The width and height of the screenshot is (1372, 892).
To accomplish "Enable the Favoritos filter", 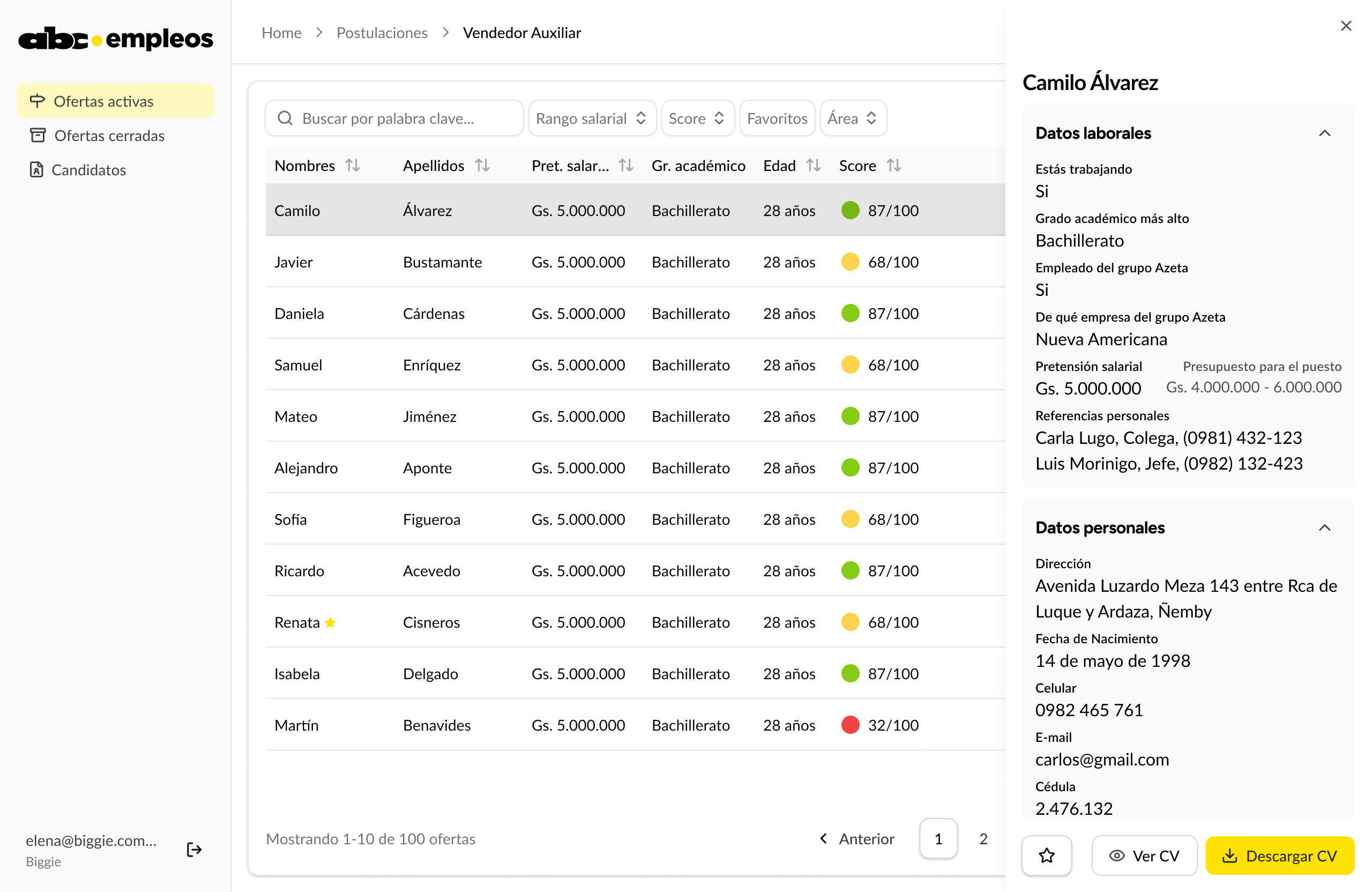I will click(x=777, y=117).
